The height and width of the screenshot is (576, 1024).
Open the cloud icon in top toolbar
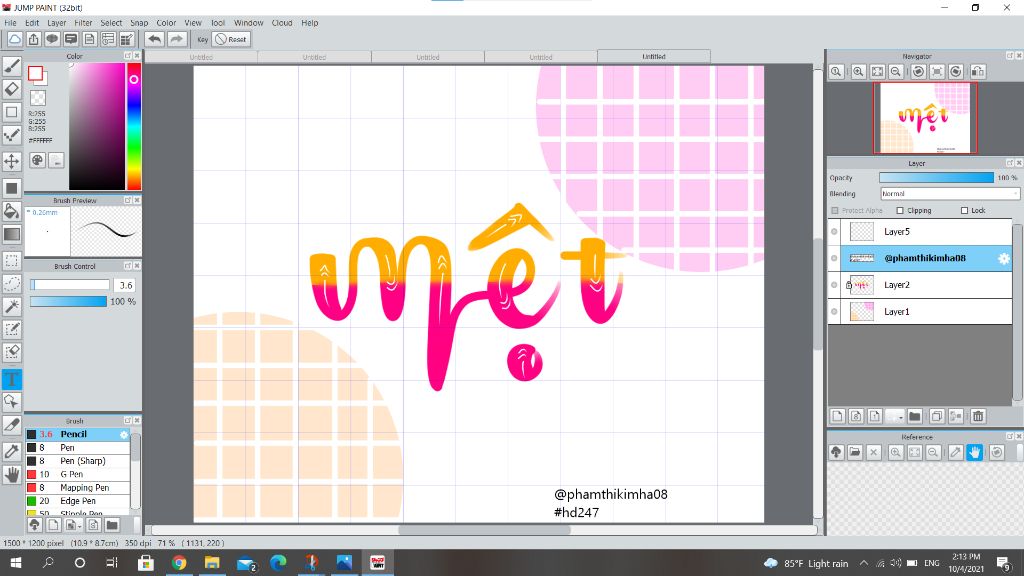(14, 39)
